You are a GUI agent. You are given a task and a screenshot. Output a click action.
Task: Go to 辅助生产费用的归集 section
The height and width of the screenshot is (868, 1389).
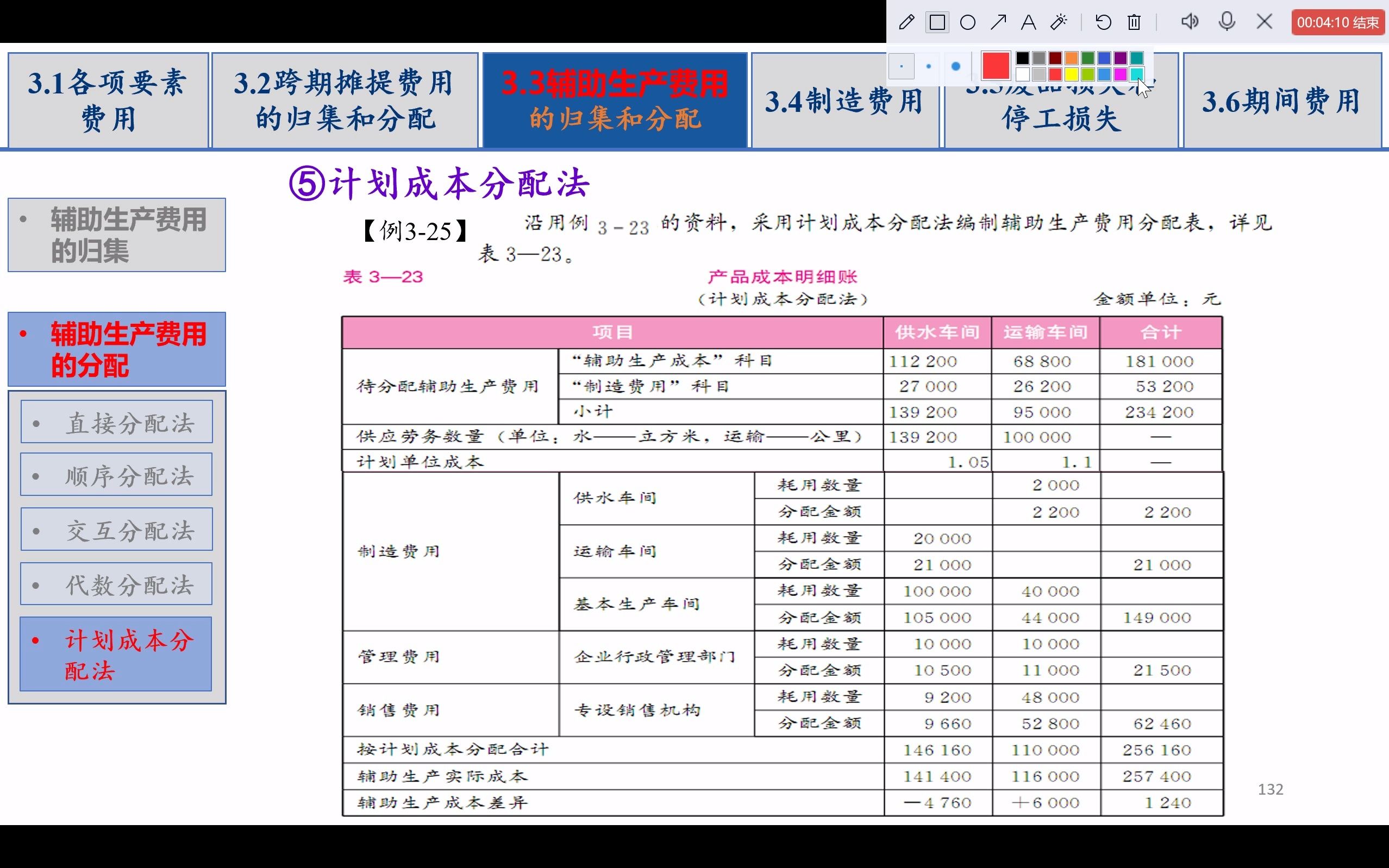116,235
